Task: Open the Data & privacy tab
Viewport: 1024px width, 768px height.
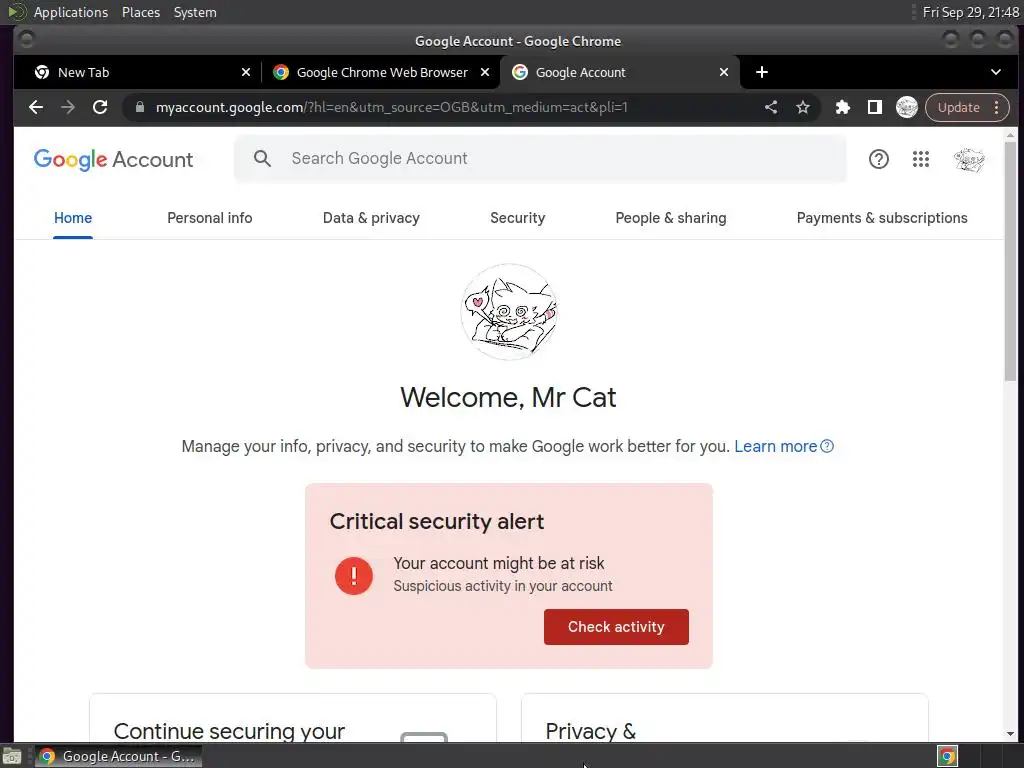Action: [x=371, y=218]
